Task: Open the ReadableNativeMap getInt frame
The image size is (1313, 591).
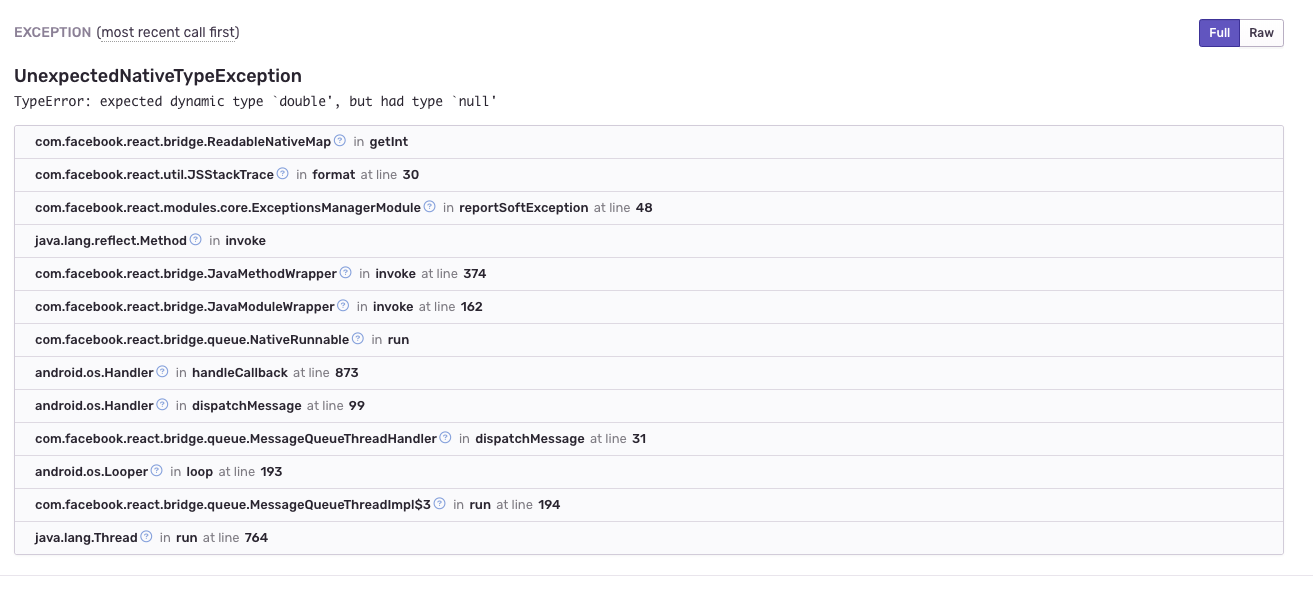Action: tap(649, 142)
